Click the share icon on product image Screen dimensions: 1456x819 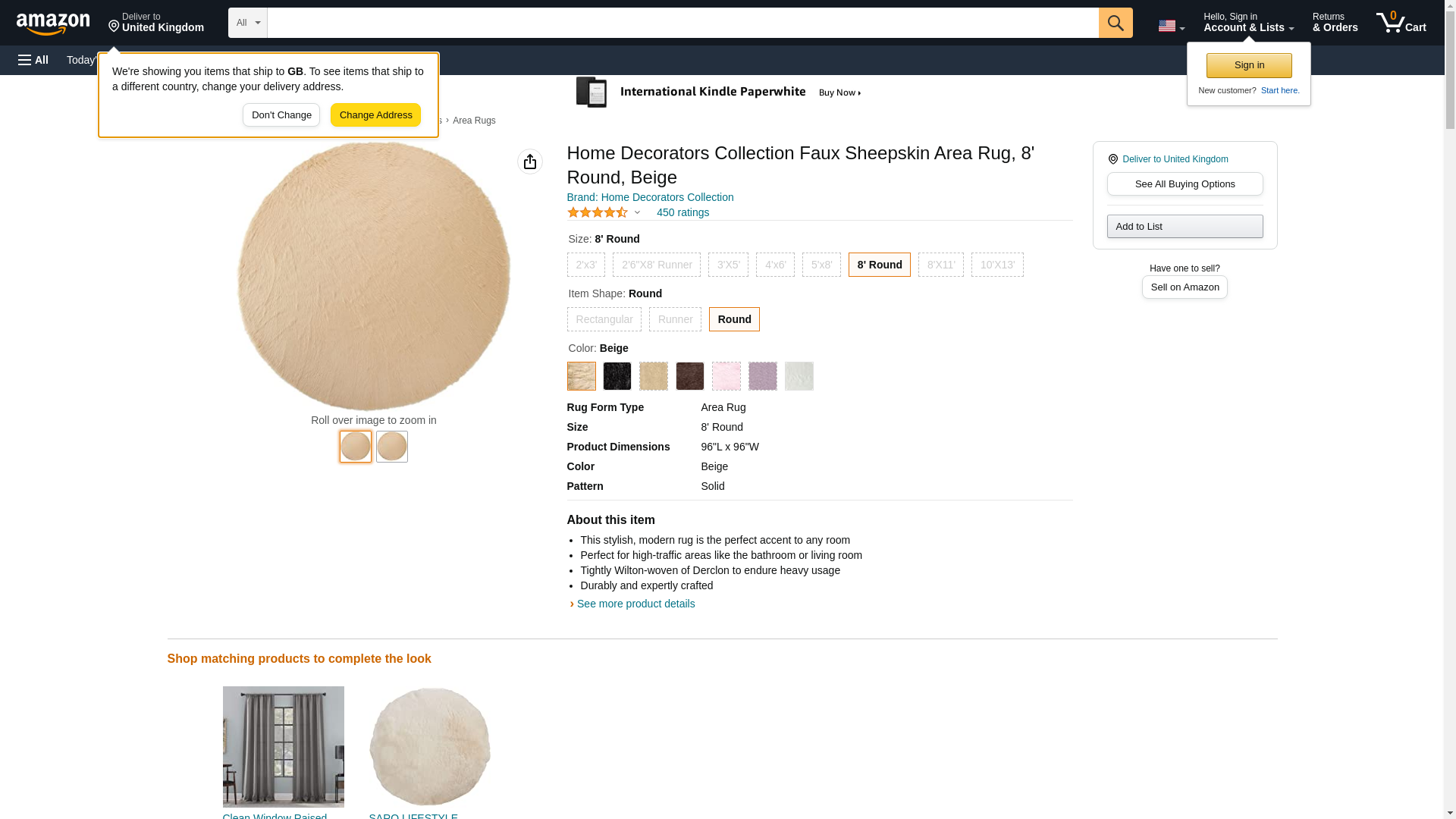pyautogui.click(x=529, y=162)
